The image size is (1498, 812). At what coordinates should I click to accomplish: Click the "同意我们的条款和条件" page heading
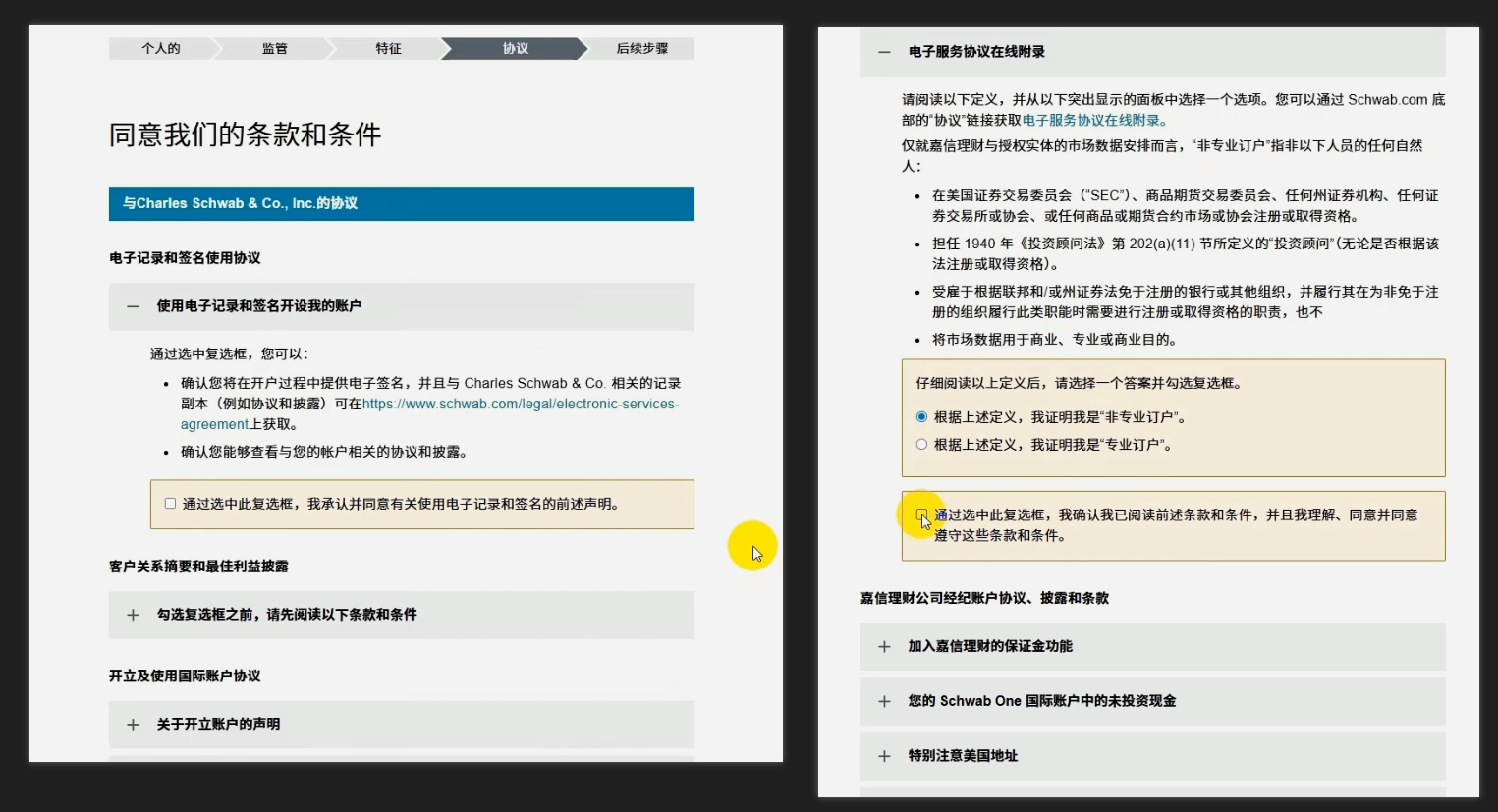pos(245,135)
